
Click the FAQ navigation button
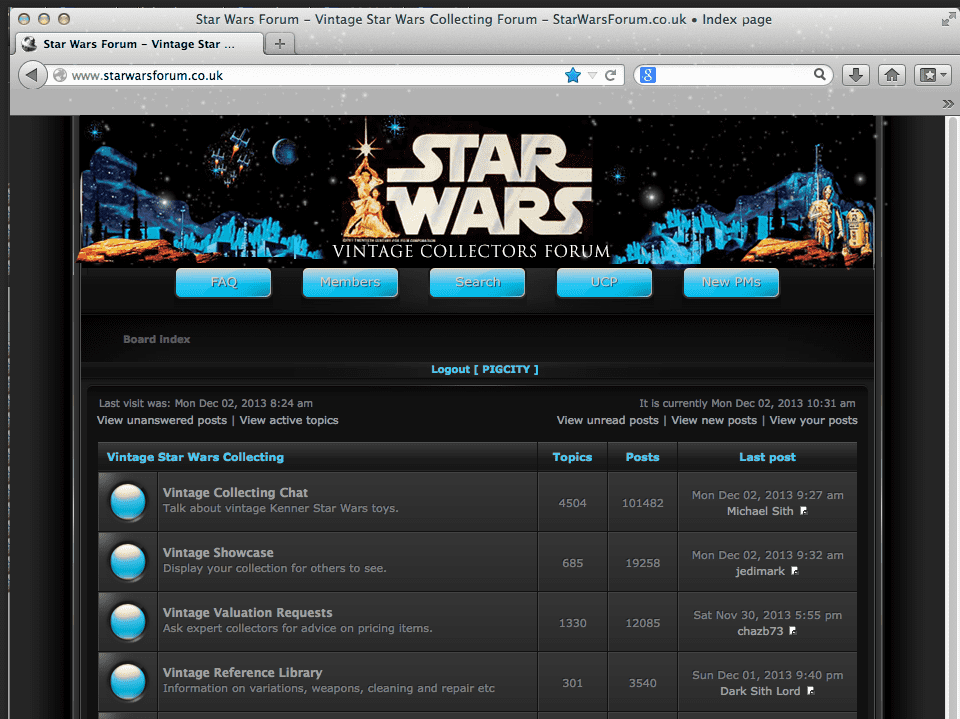point(223,282)
